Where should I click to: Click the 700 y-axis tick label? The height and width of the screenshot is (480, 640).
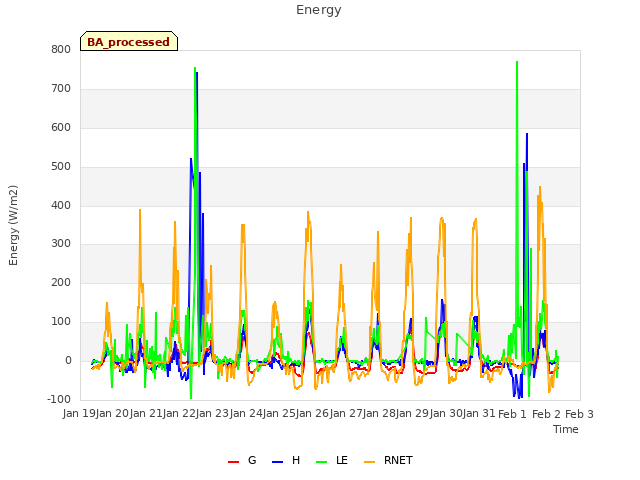click(x=61, y=88)
